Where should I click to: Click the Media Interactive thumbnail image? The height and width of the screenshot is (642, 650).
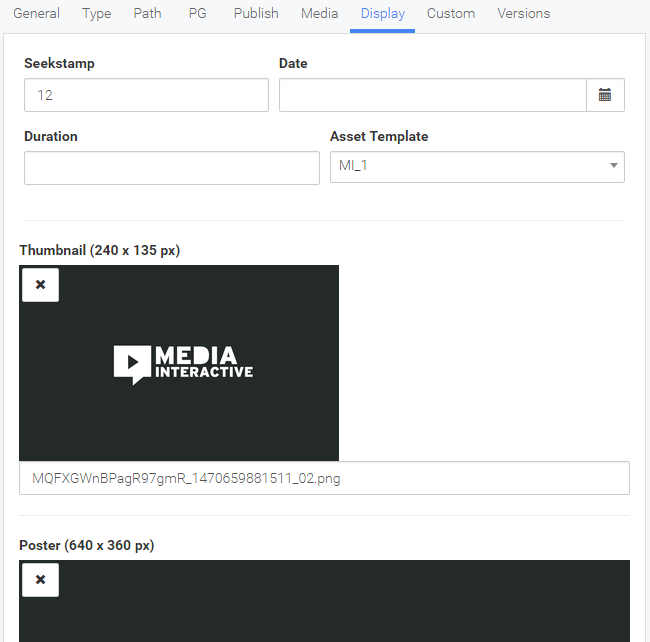coord(179,363)
